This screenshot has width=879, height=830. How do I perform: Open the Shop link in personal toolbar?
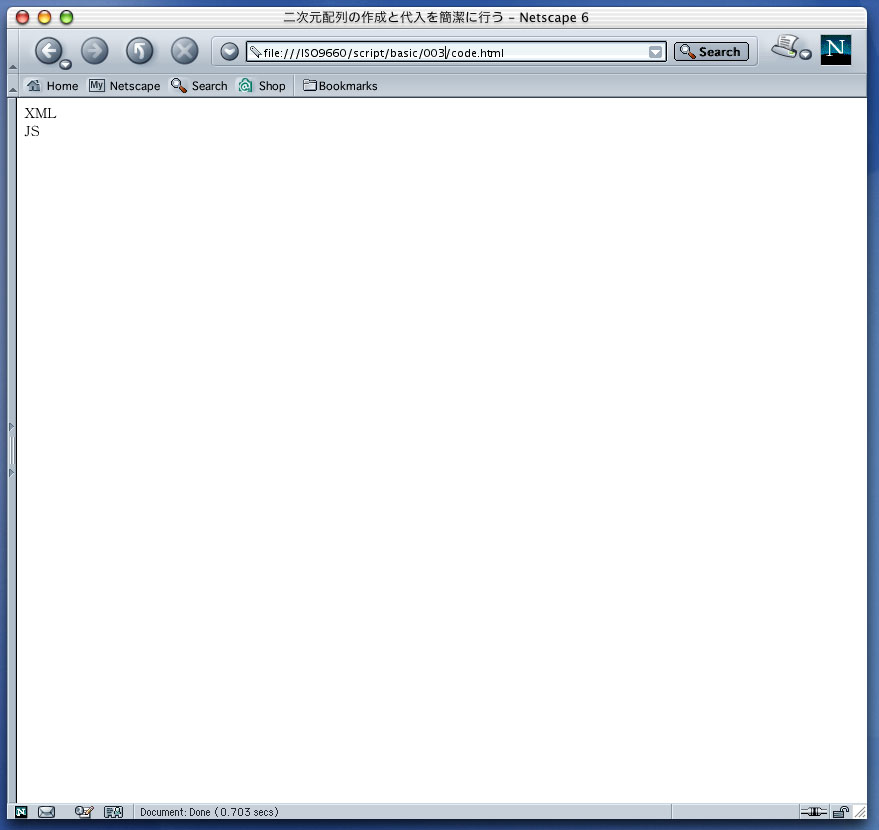click(262, 86)
